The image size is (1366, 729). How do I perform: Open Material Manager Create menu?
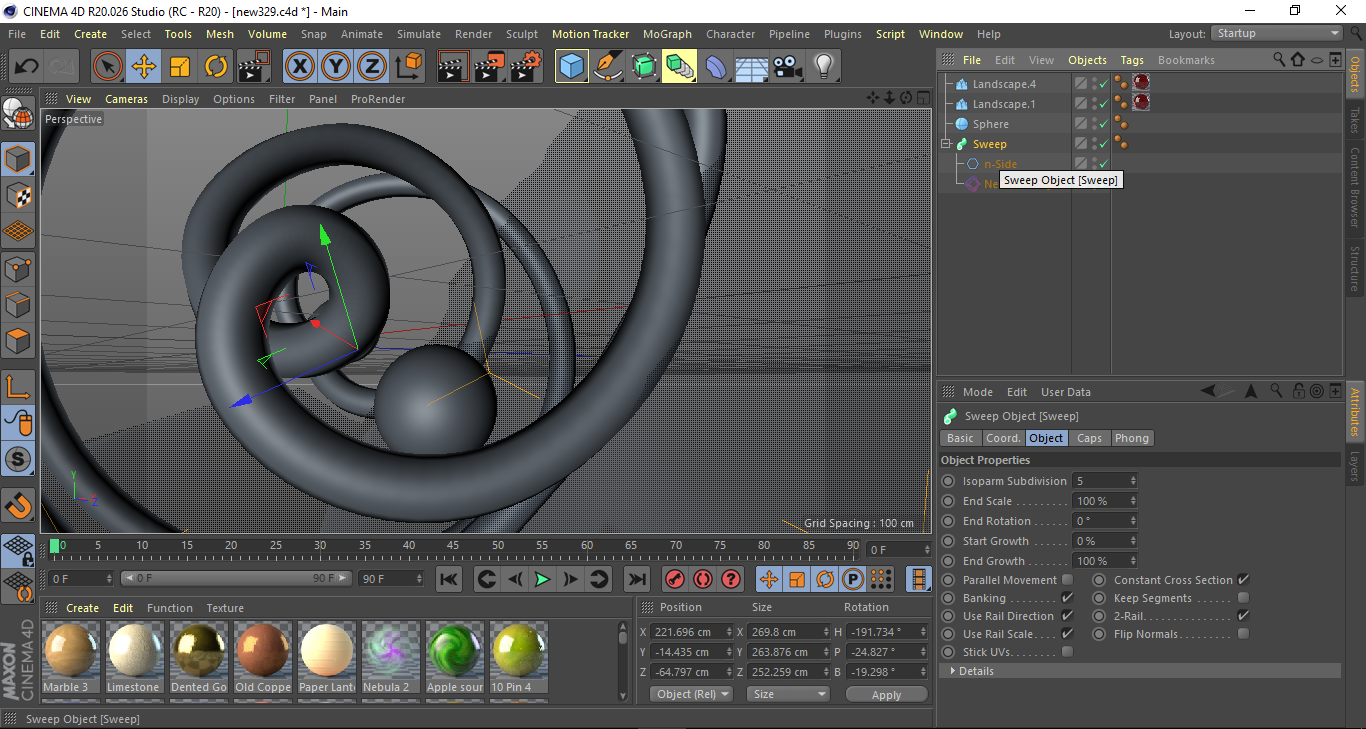coord(82,608)
